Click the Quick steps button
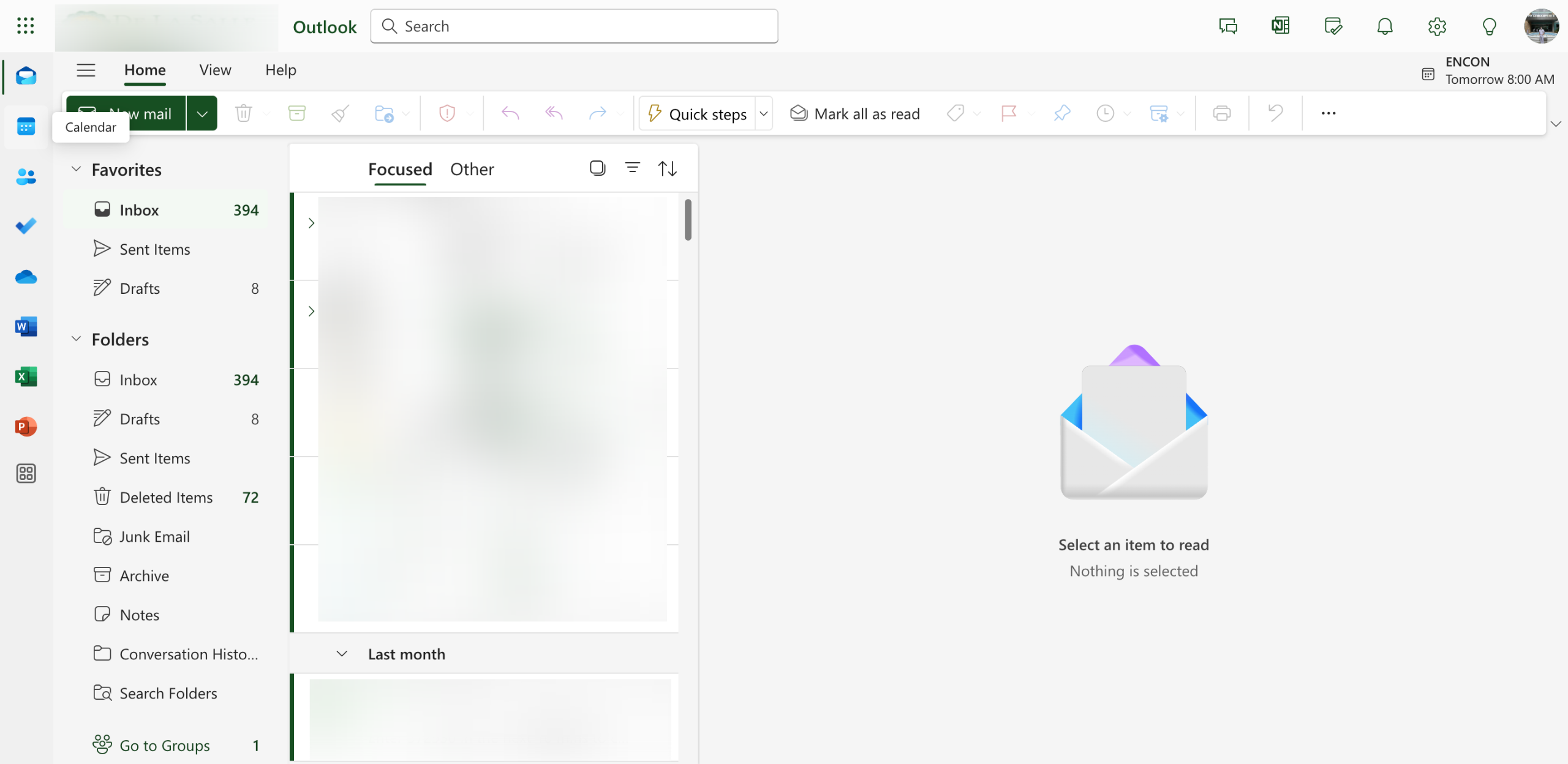 [x=698, y=113]
